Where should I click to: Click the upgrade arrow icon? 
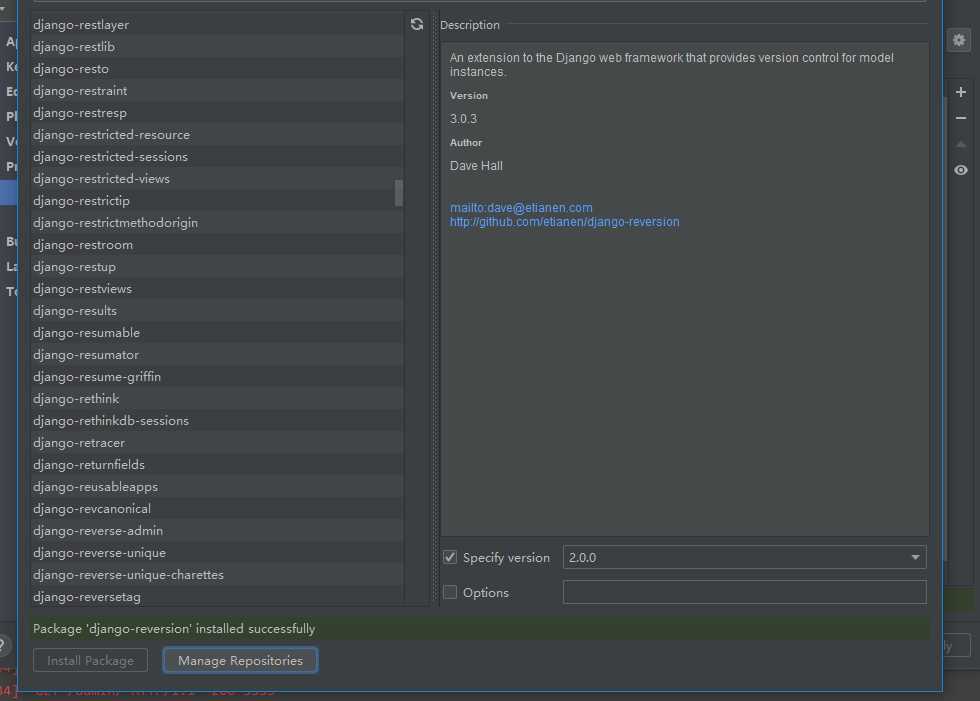(961, 144)
